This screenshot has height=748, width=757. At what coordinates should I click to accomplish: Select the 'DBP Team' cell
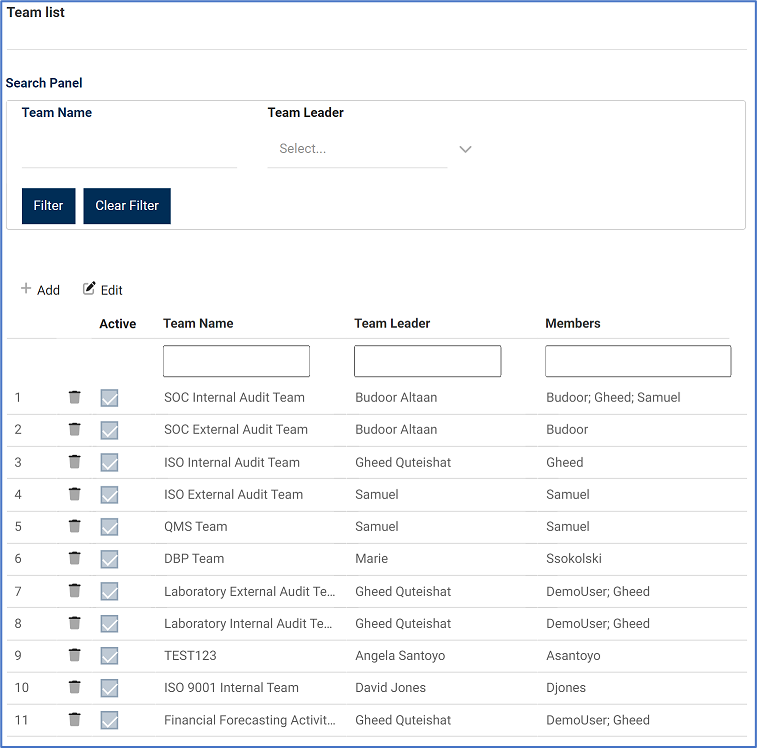[194, 558]
